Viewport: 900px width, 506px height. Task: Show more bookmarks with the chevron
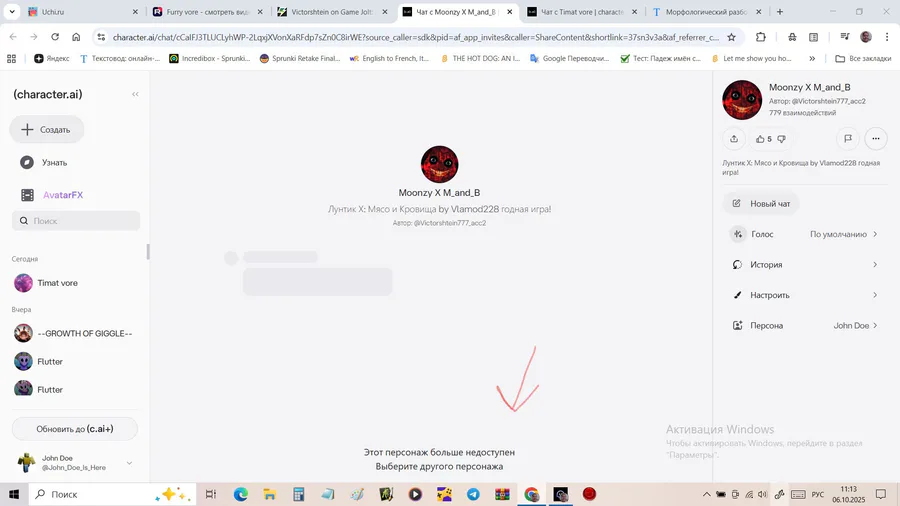tap(812, 58)
